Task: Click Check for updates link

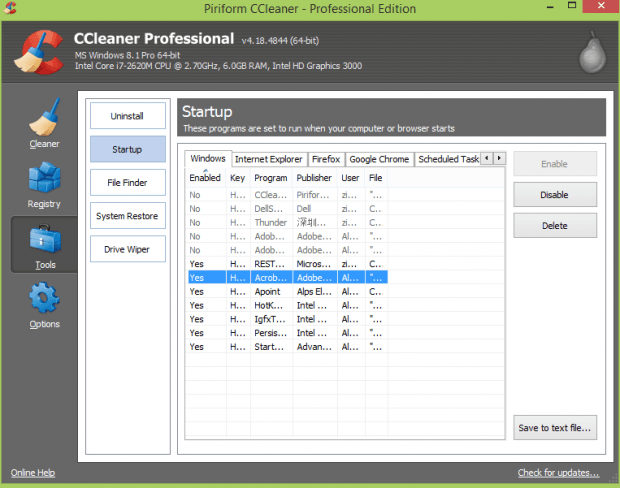Action: click(558, 473)
